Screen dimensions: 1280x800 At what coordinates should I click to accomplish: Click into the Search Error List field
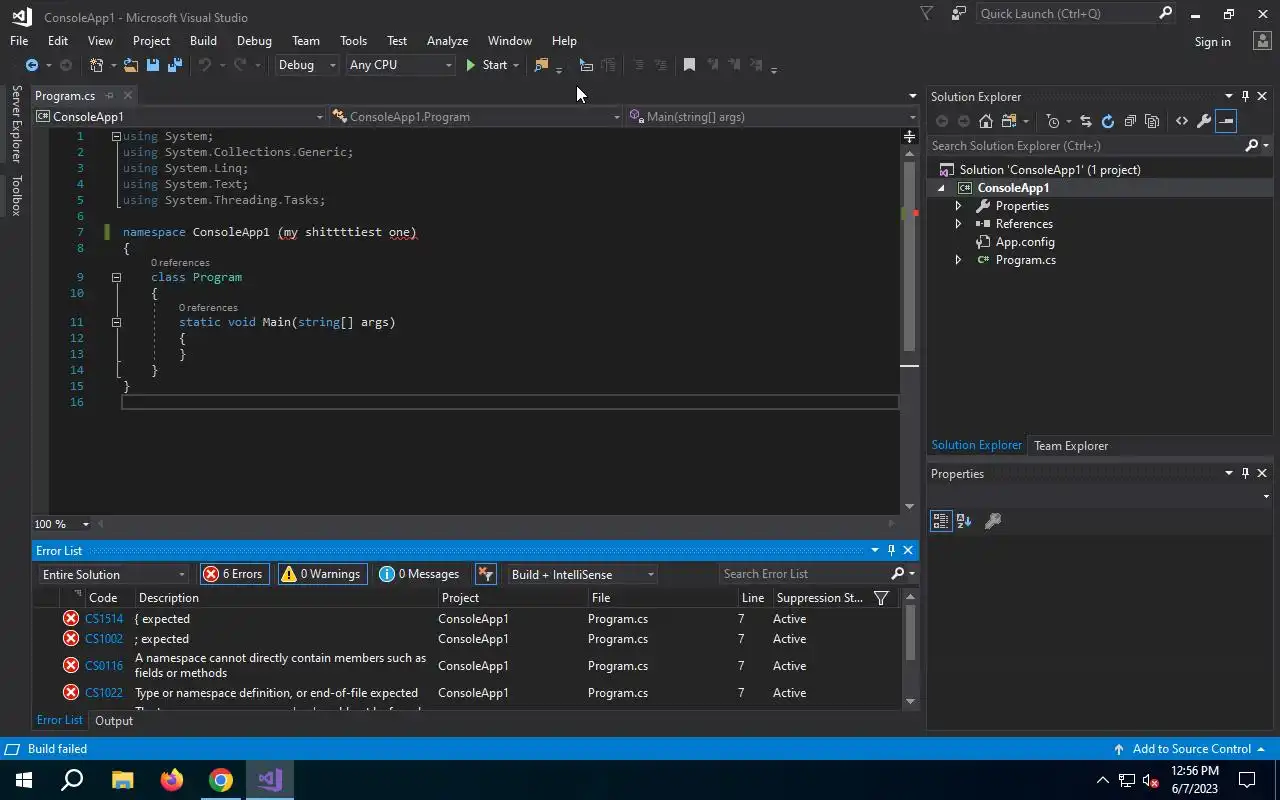tap(804, 574)
